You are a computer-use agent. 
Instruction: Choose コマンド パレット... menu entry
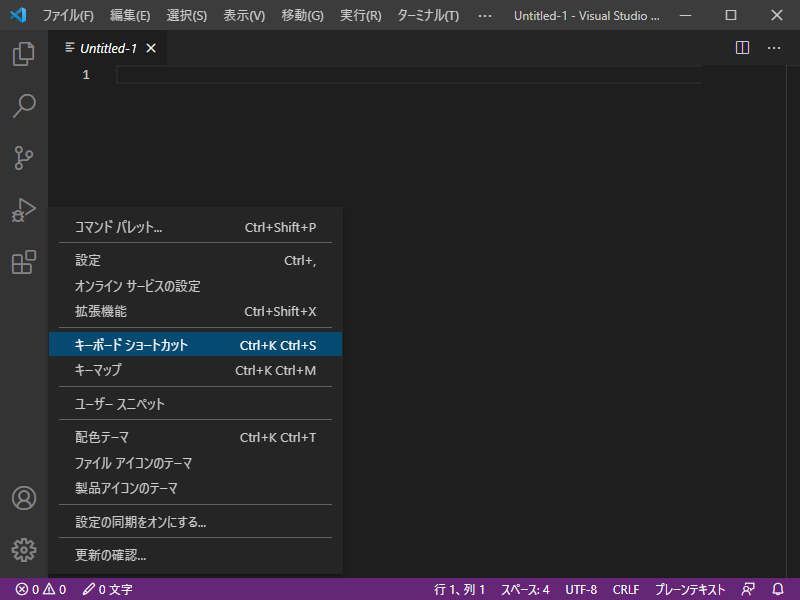pyautogui.click(x=195, y=227)
